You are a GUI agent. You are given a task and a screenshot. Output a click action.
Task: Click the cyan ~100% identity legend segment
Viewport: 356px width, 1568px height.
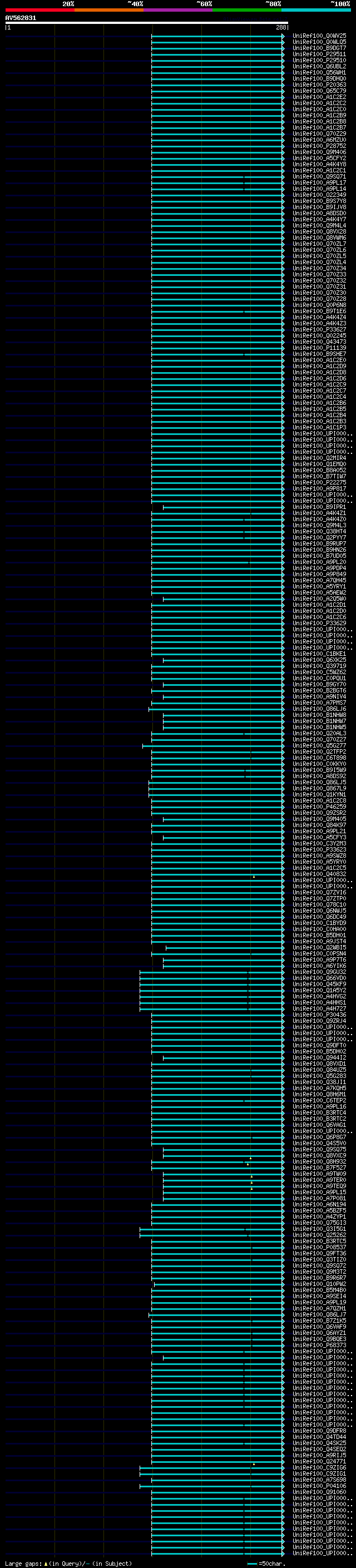[x=317, y=10]
